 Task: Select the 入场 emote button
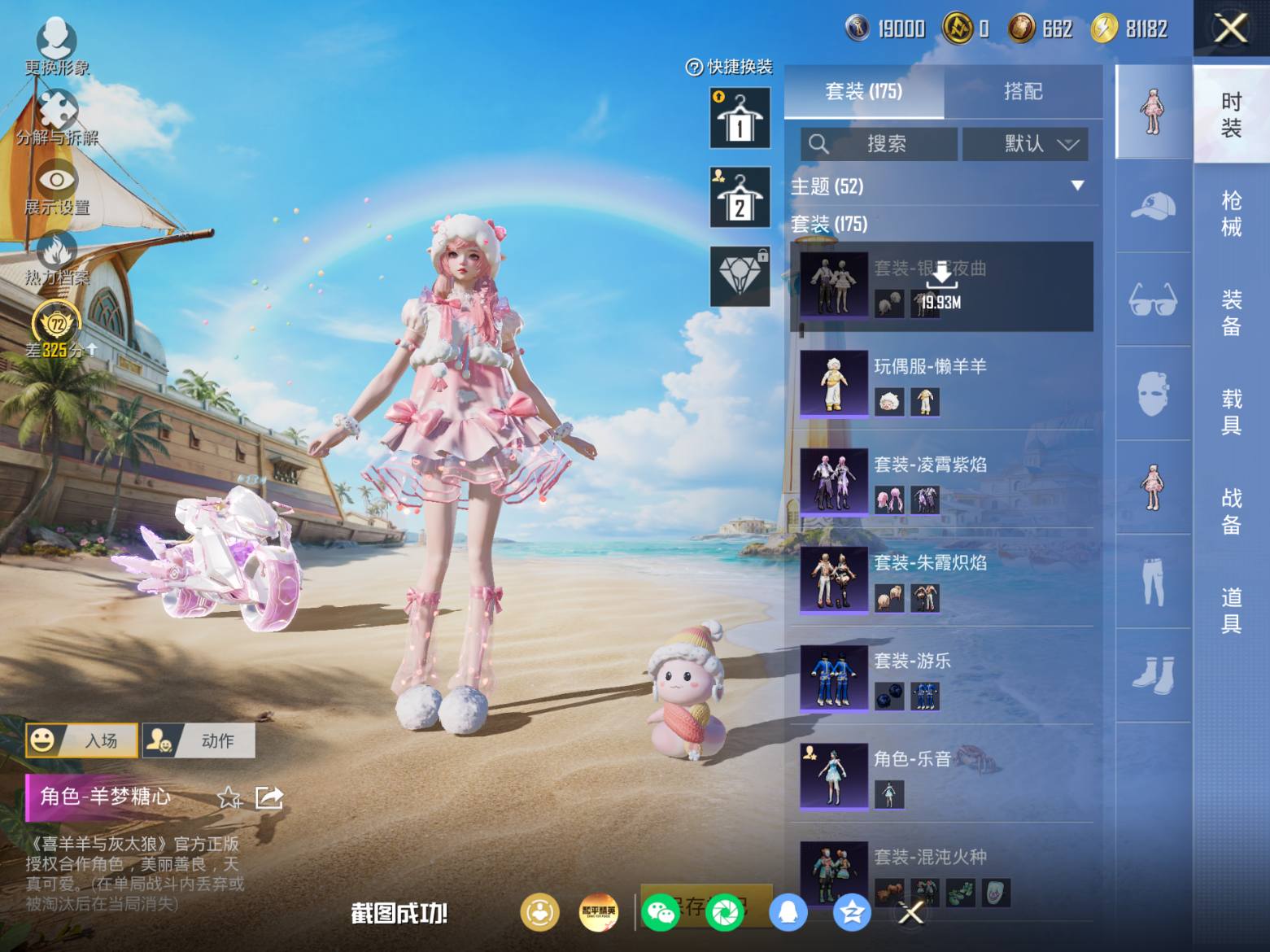pos(81,740)
